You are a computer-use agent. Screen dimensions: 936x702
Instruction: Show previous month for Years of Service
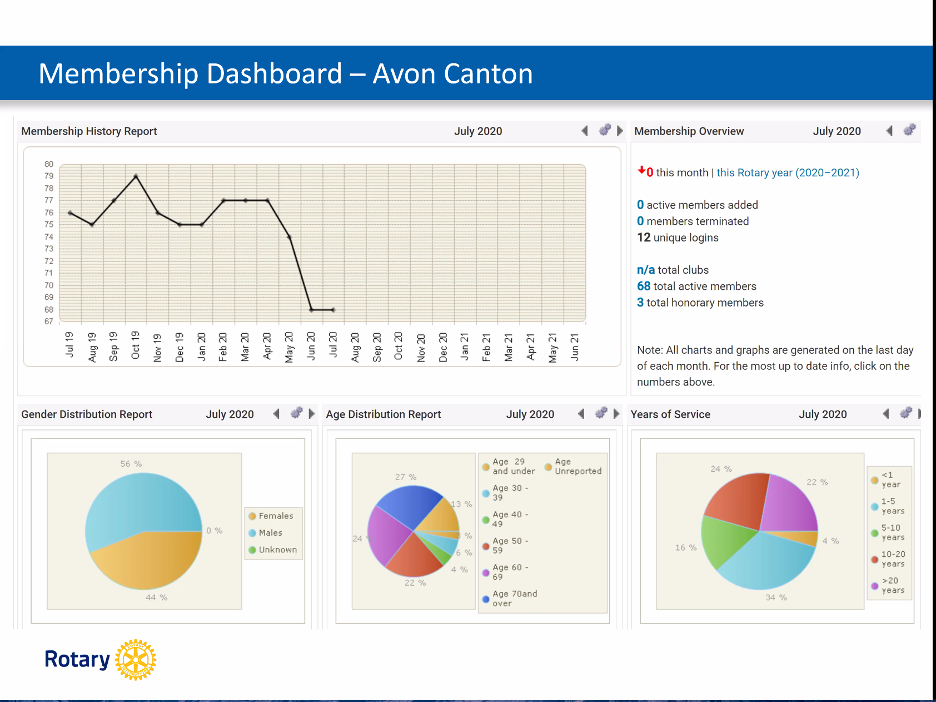coord(887,414)
